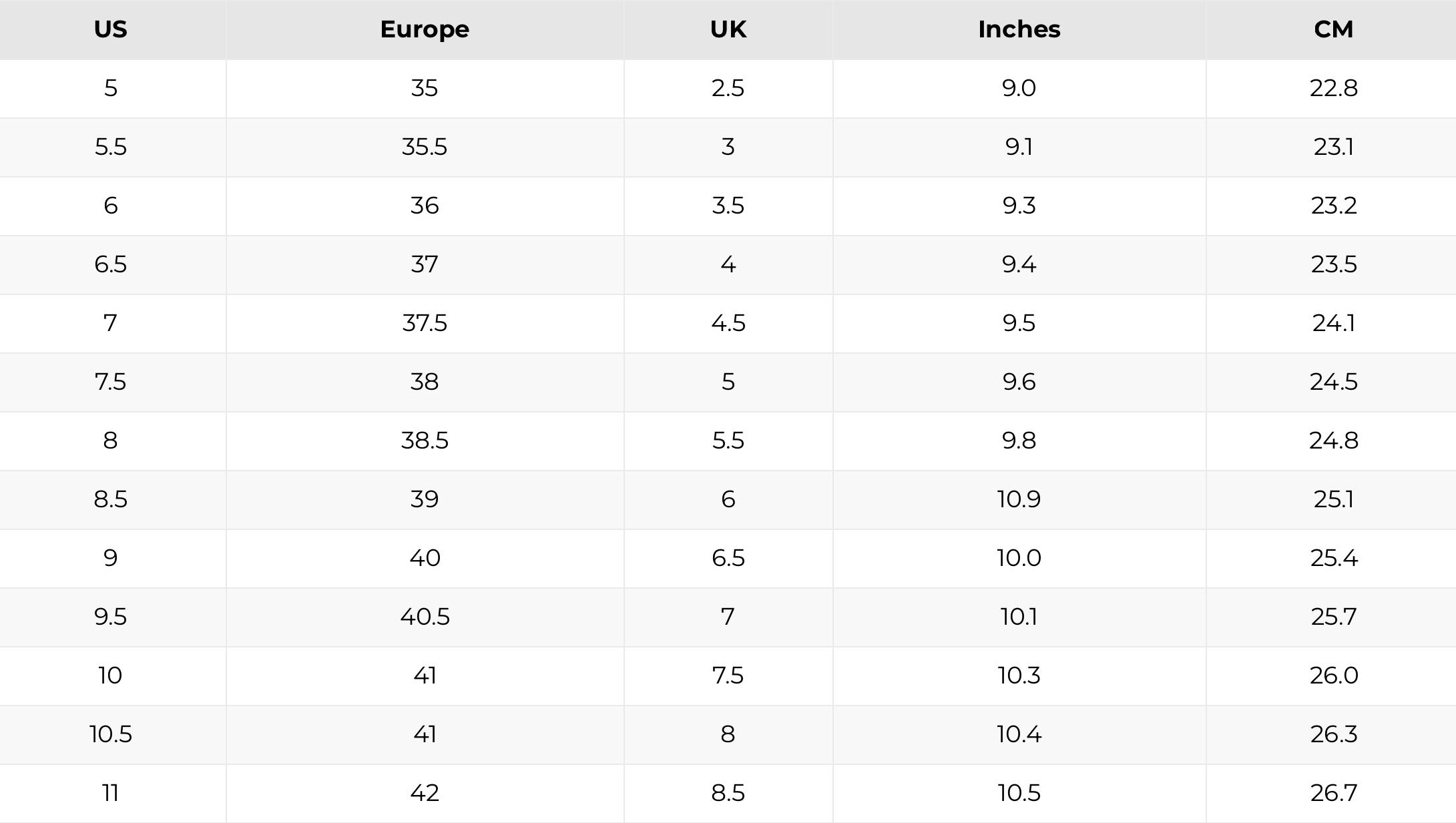1456x823 pixels.
Task: Click the 9.3 inches cell
Action: (1019, 206)
